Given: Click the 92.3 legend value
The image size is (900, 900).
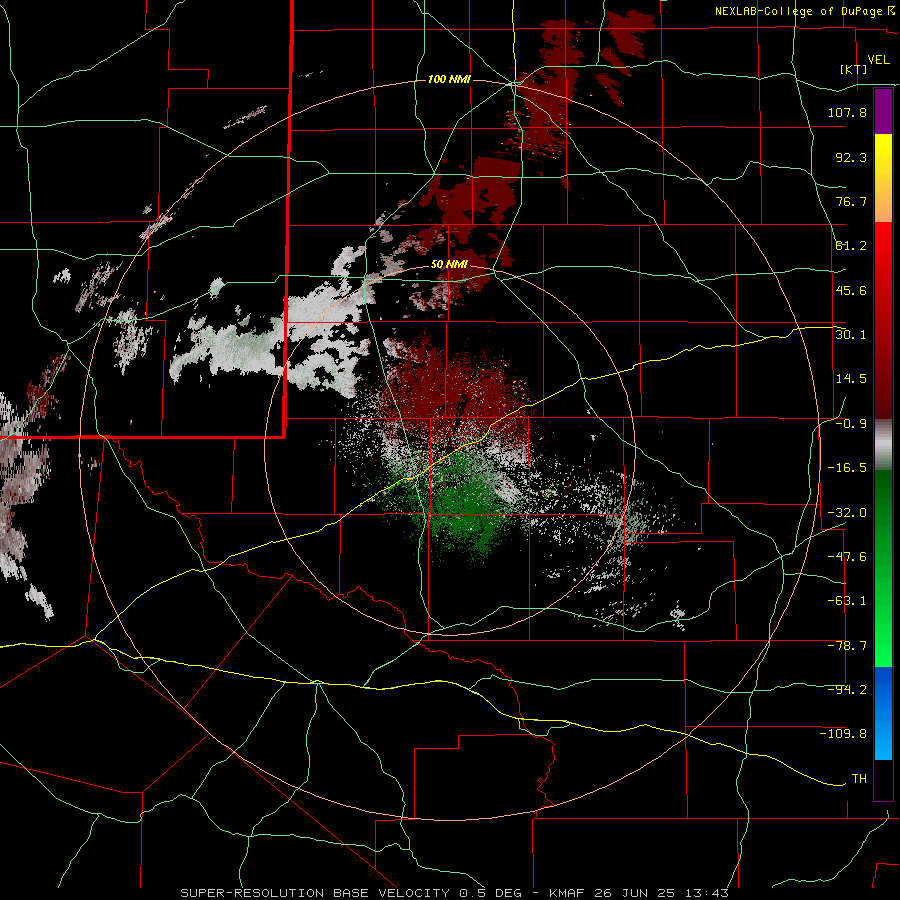Looking at the screenshot, I should click(851, 157).
